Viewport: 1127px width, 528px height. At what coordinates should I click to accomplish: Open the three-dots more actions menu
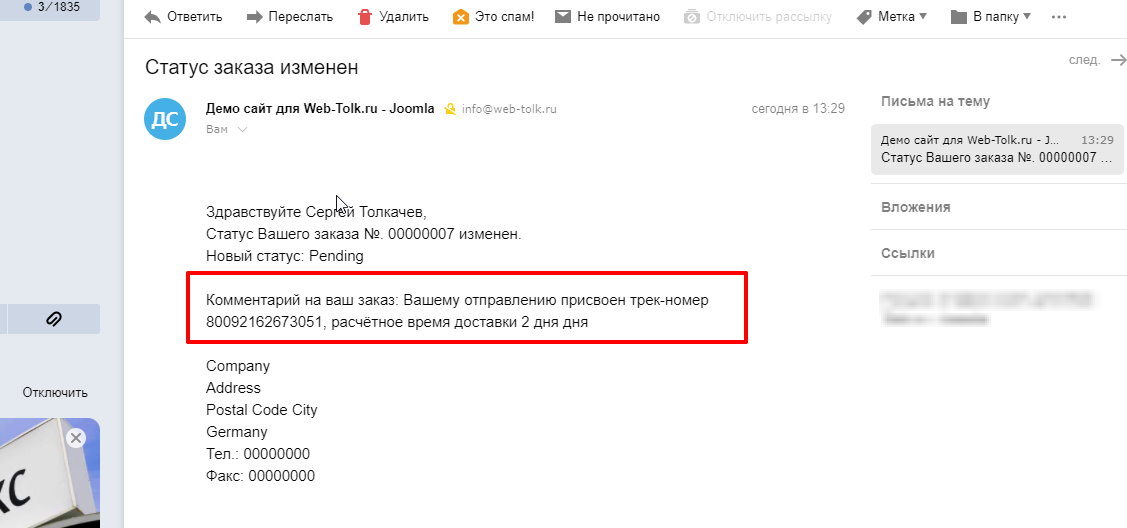(1059, 17)
